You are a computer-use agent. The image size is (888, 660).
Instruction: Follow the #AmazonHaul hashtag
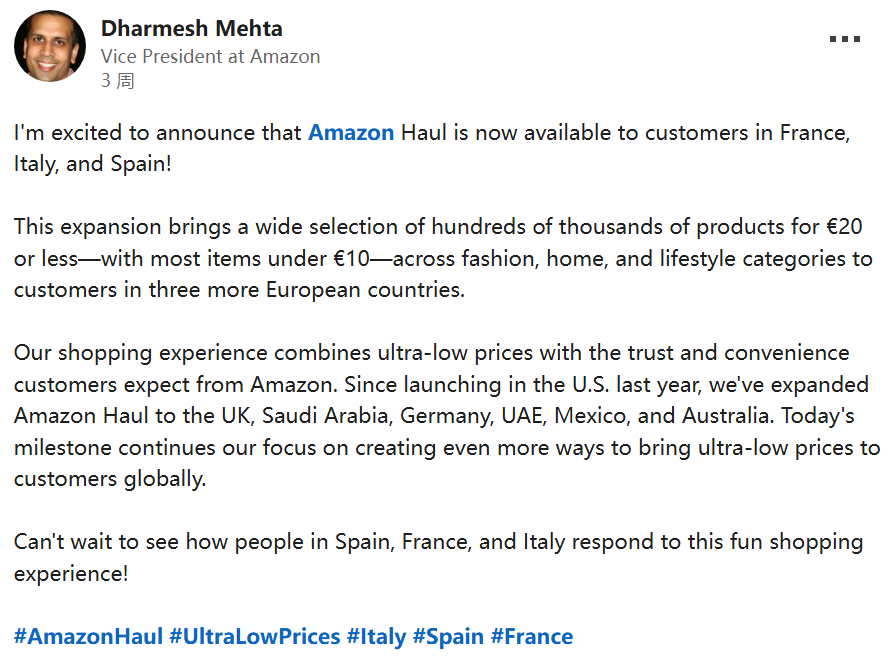coord(88,637)
